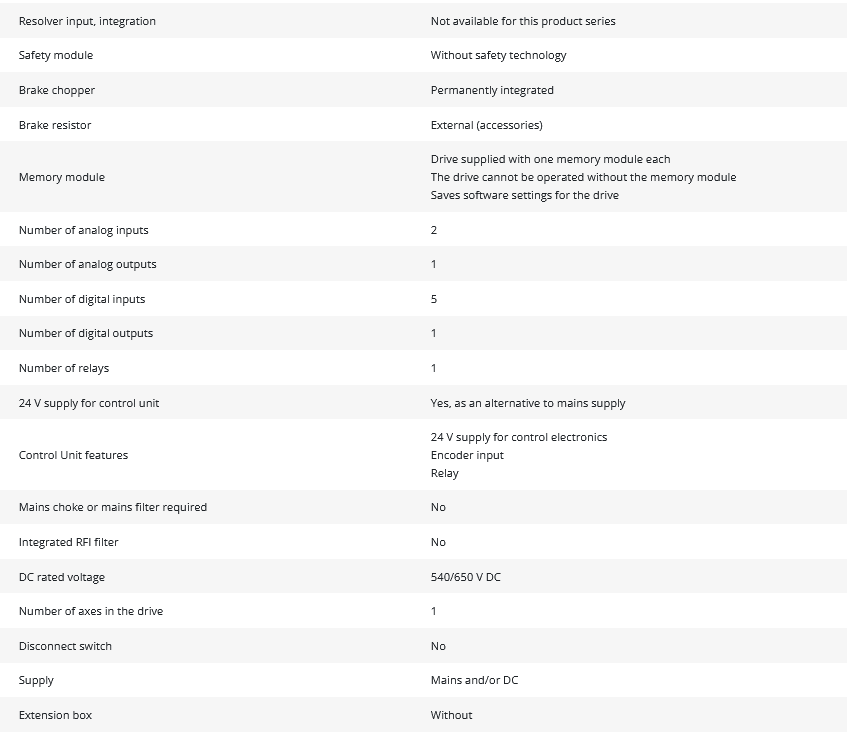Click the "External (accessories)" brake resistor value
The width and height of the screenshot is (849, 735).
click(x=486, y=125)
